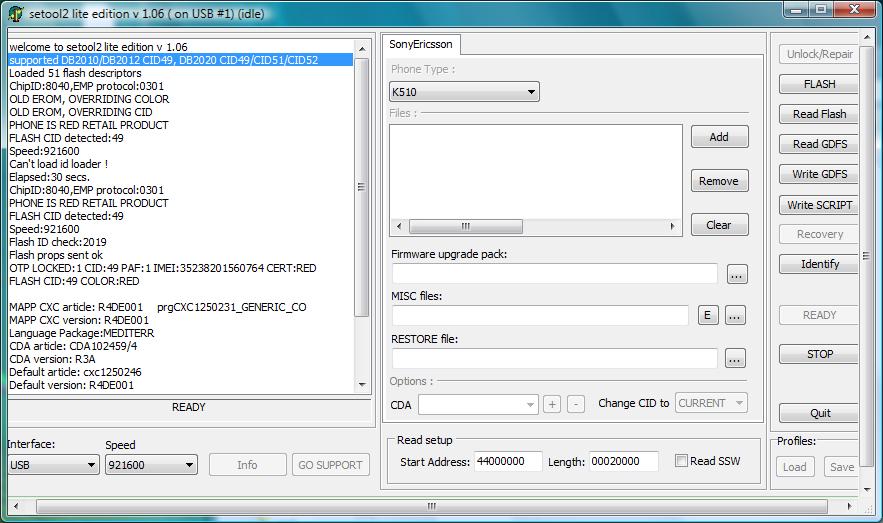This screenshot has height=523, width=883.
Task: Open the Speed 921600 dropdown
Action: pos(151,465)
